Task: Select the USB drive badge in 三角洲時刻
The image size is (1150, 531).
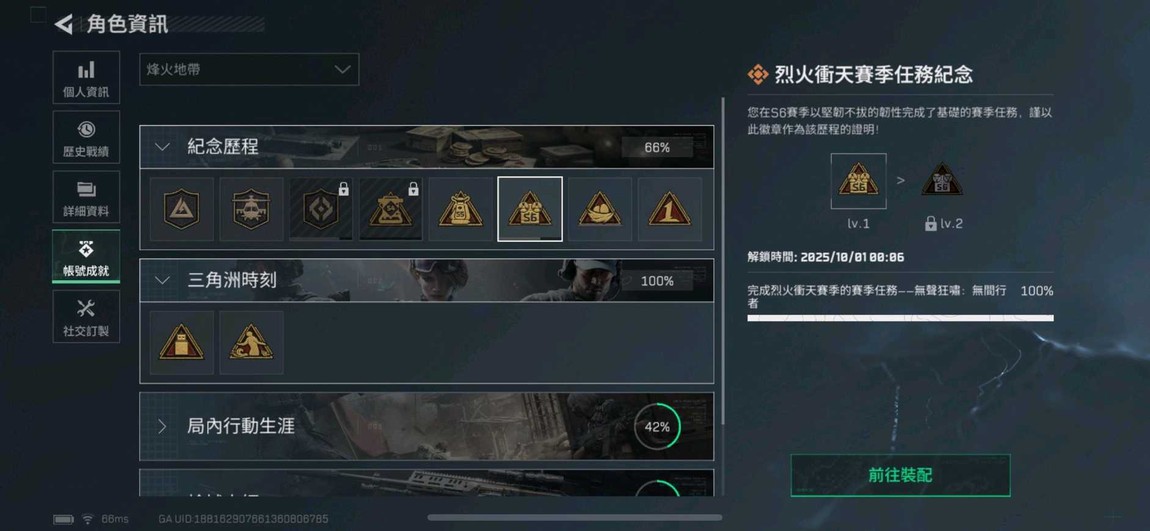Action: 182,343
